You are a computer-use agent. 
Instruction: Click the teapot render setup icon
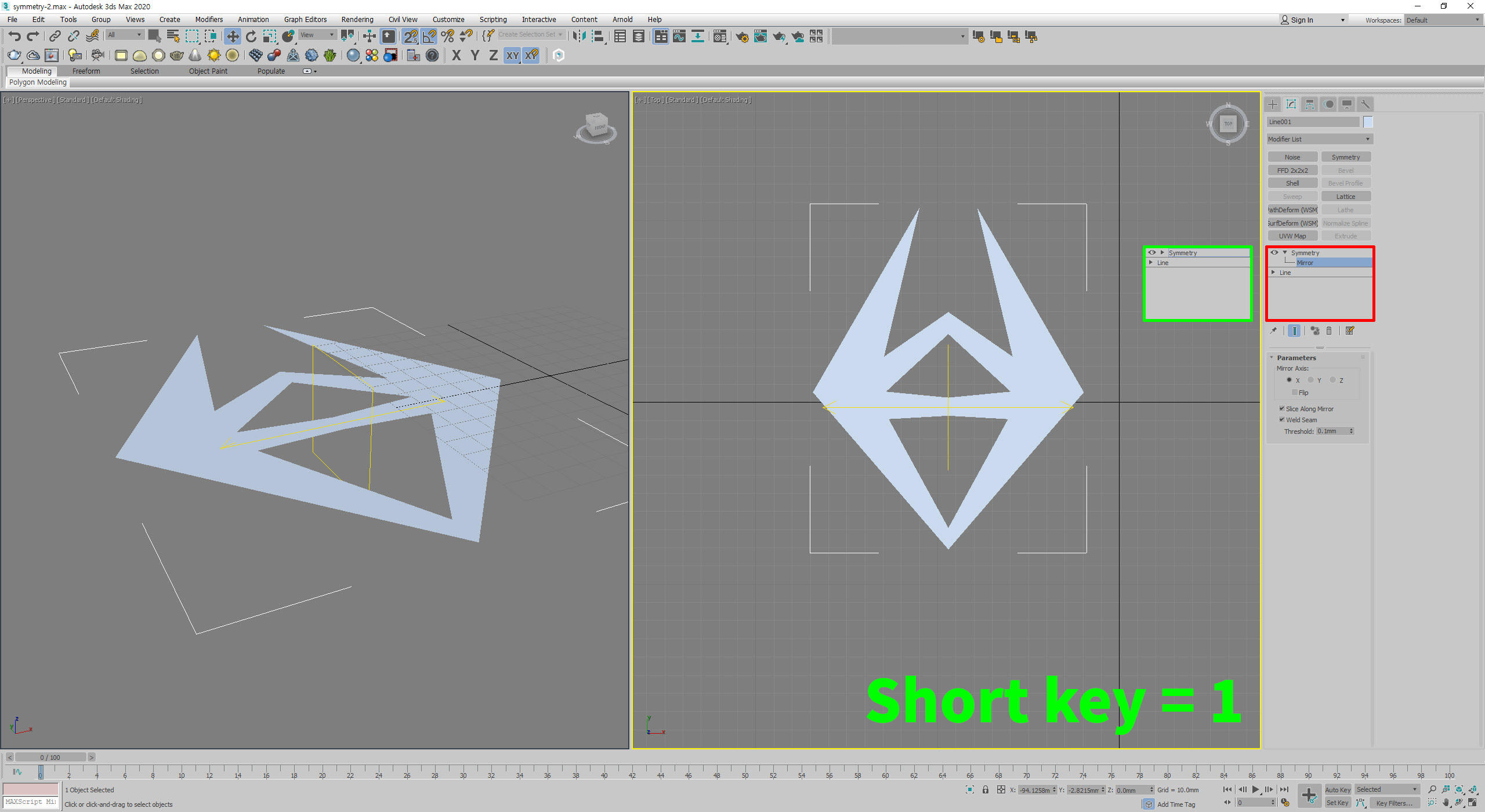tap(741, 37)
